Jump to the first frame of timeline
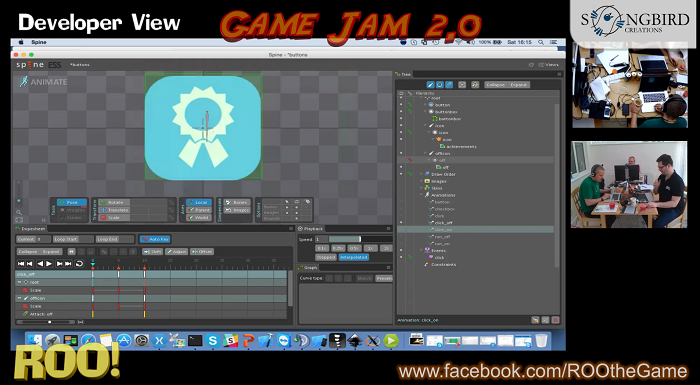This screenshot has height=385, width=700. point(21,264)
